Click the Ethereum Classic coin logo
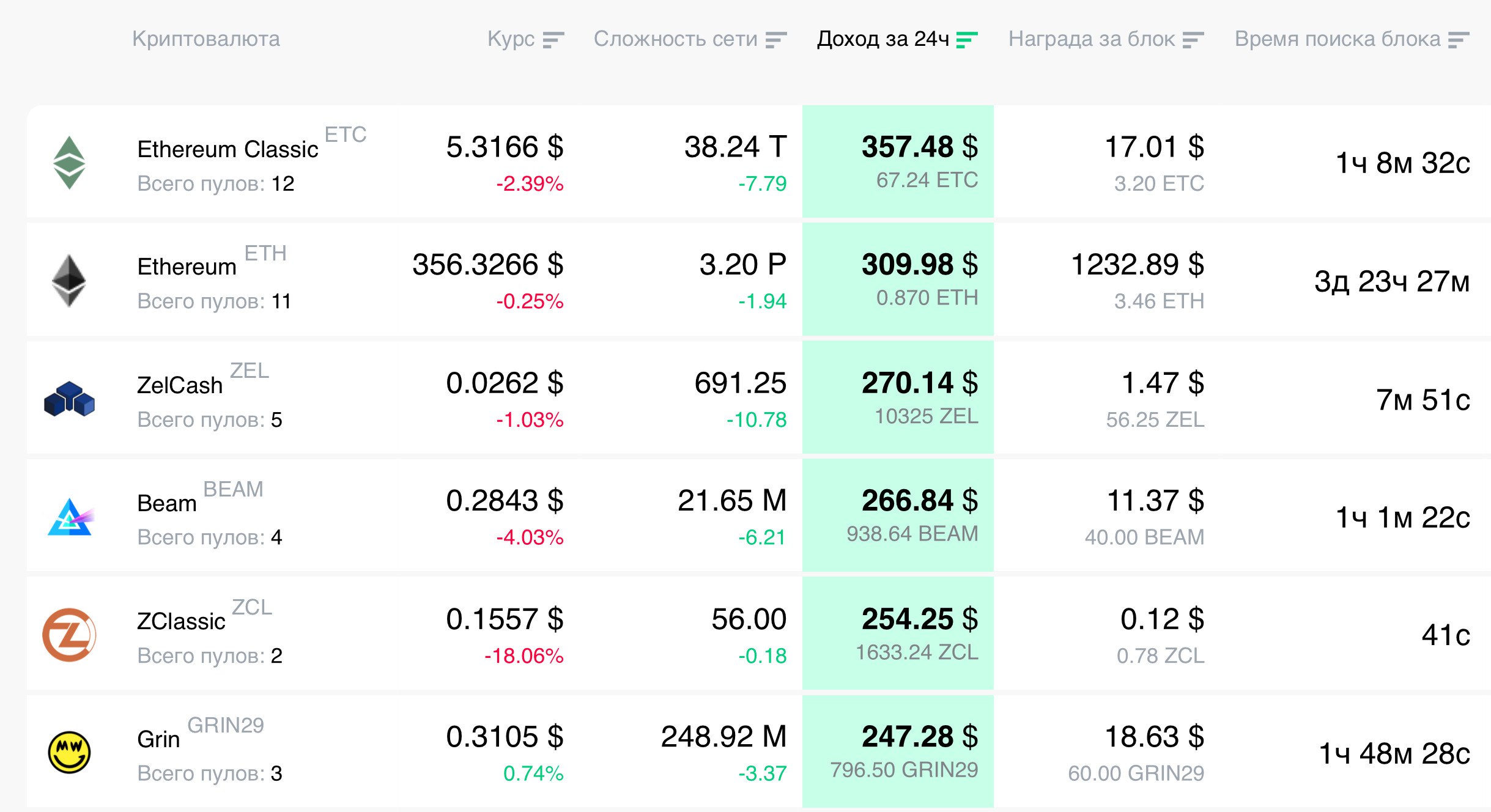This screenshot has width=1491, height=812. coord(69,163)
